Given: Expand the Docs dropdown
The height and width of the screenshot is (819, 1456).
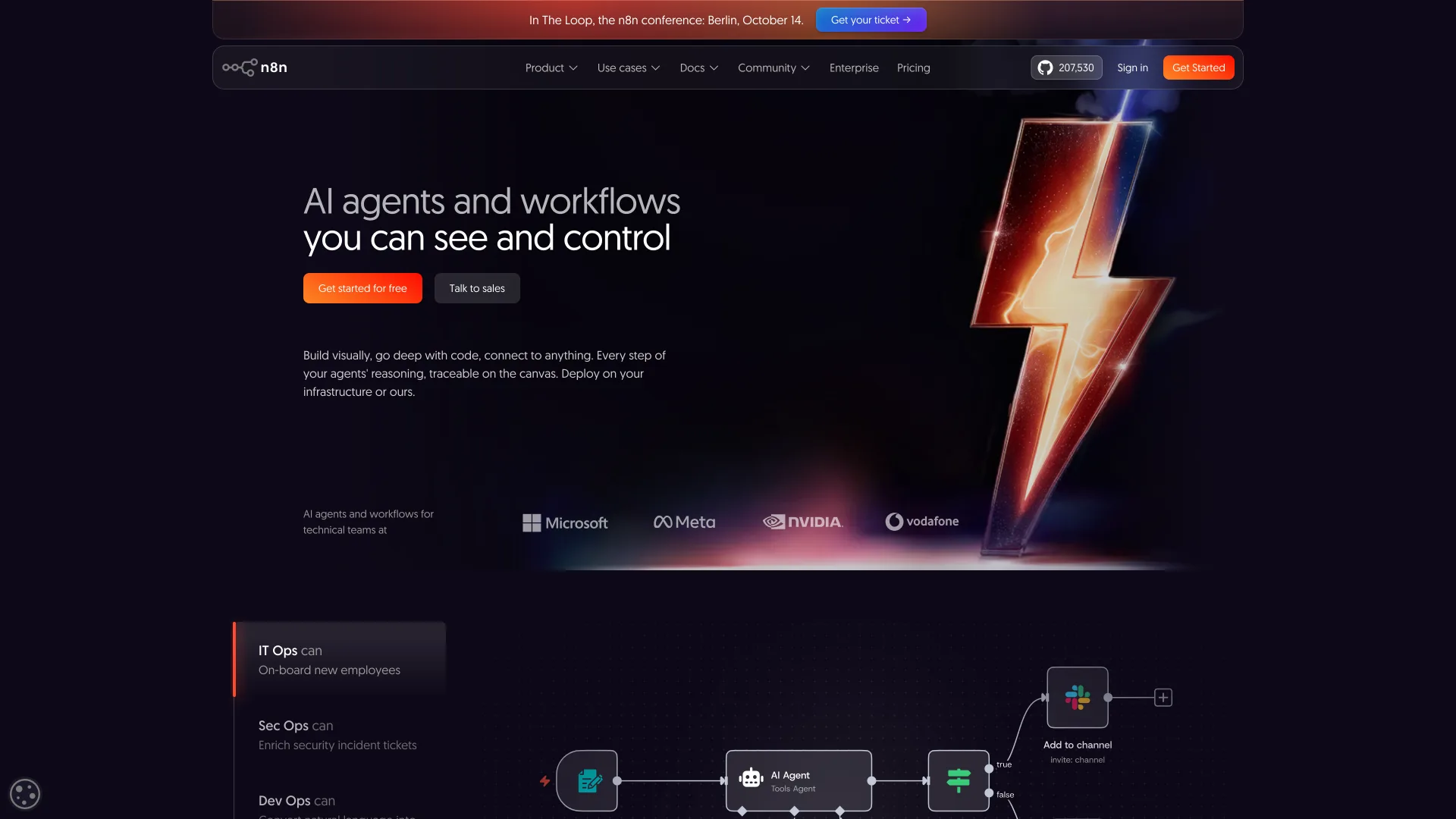Looking at the screenshot, I should click(x=699, y=67).
